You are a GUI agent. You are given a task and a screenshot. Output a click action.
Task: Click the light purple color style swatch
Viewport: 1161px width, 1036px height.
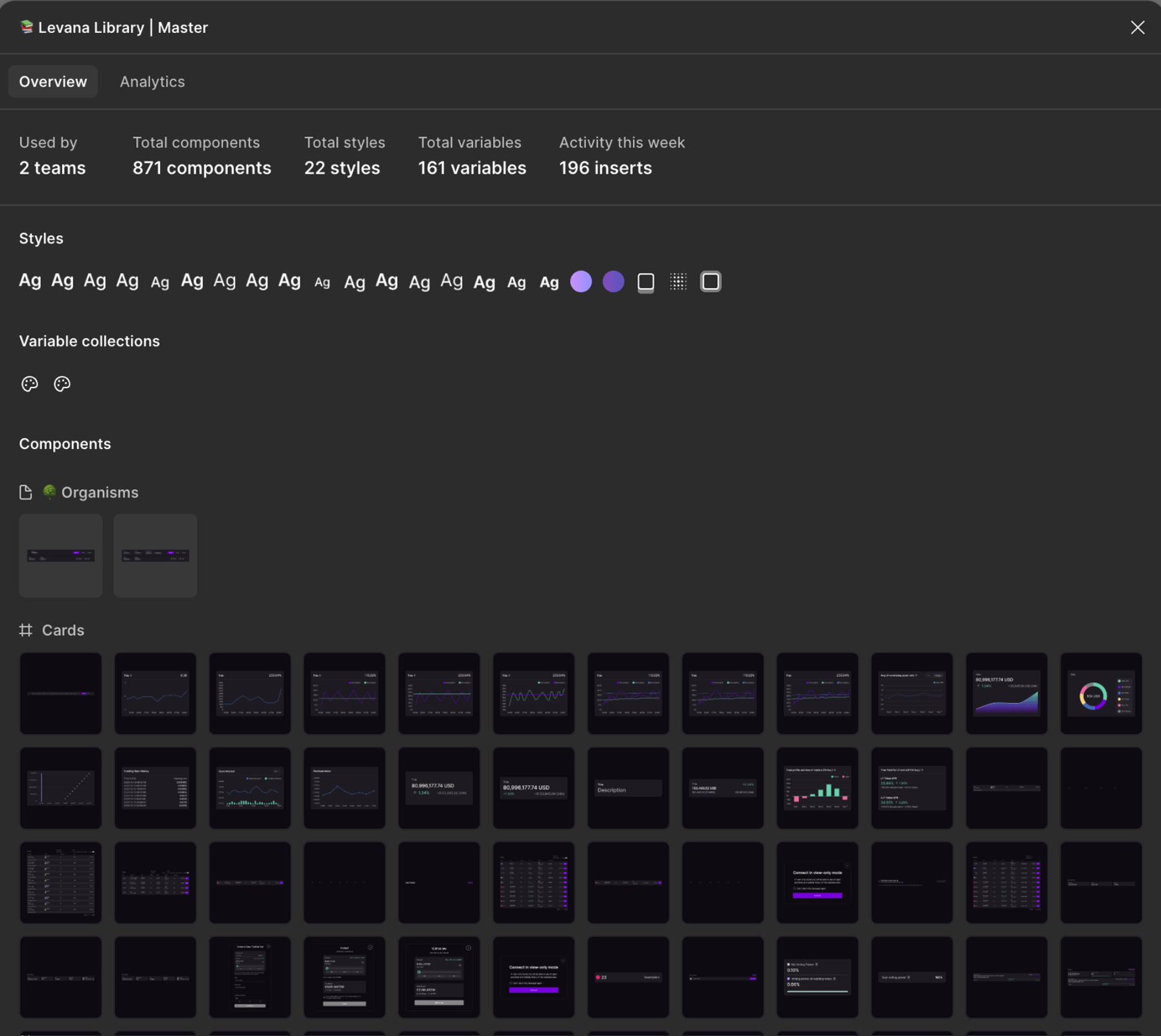[x=580, y=281]
